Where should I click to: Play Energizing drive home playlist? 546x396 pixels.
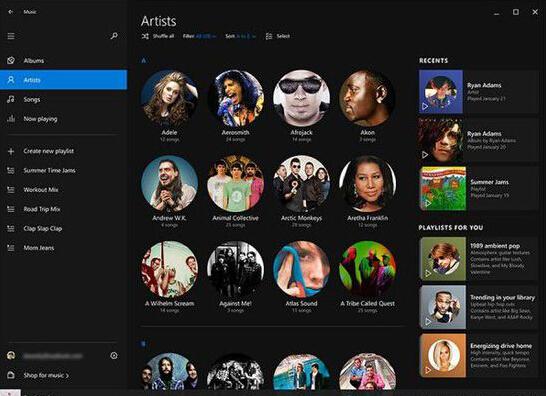click(428, 370)
